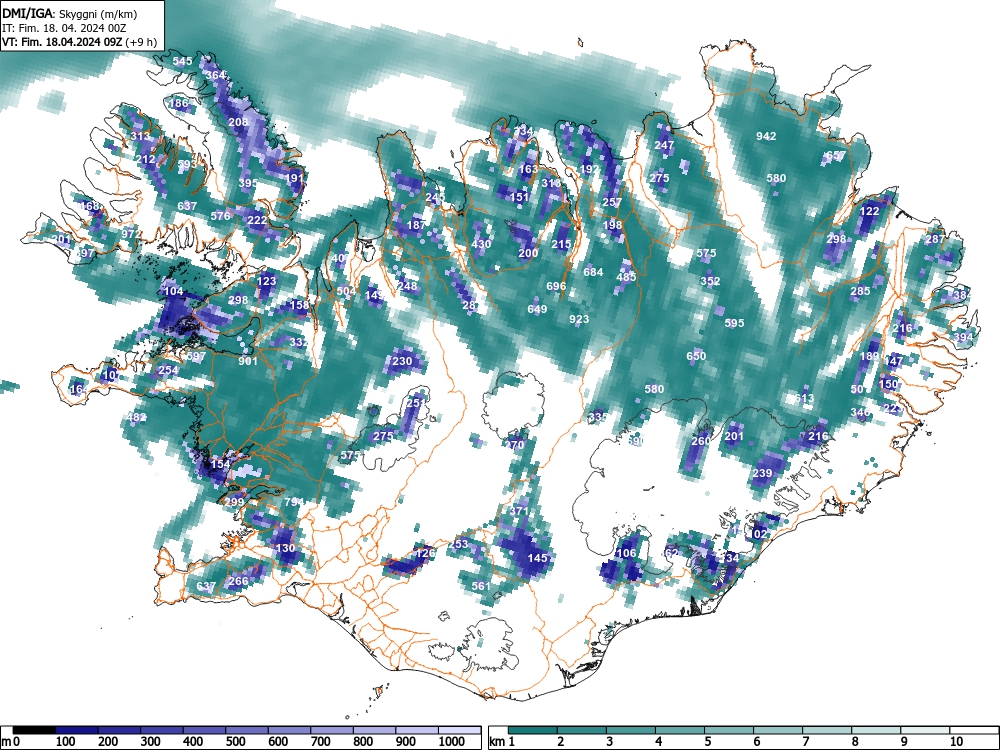Click the 1000 tick label on the metre legend
The image size is (1000, 750).
click(x=452, y=742)
